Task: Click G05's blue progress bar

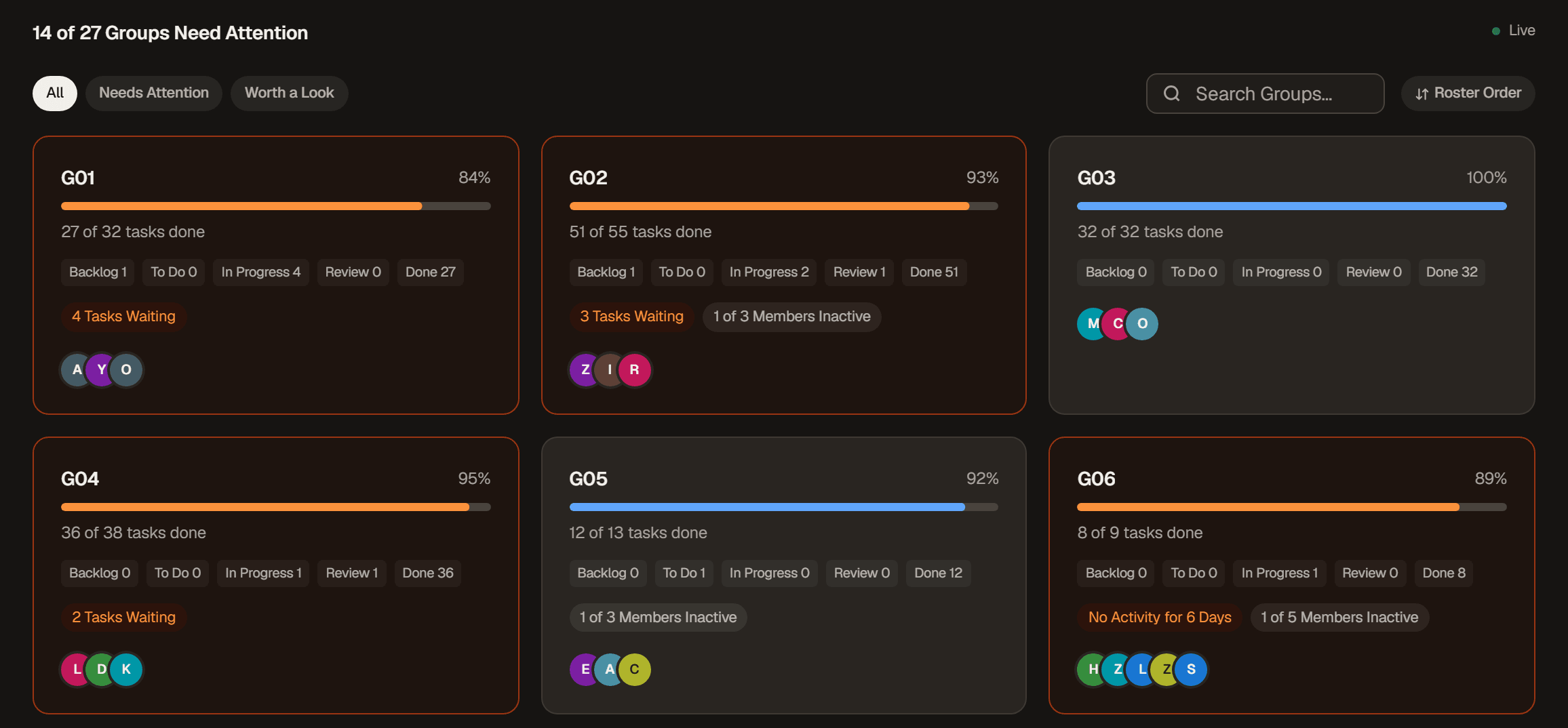Action: pyautogui.click(x=783, y=507)
